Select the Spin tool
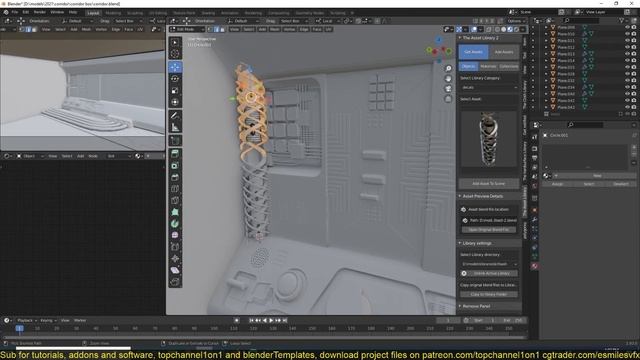The width and height of the screenshot is (640, 360). coord(175,224)
